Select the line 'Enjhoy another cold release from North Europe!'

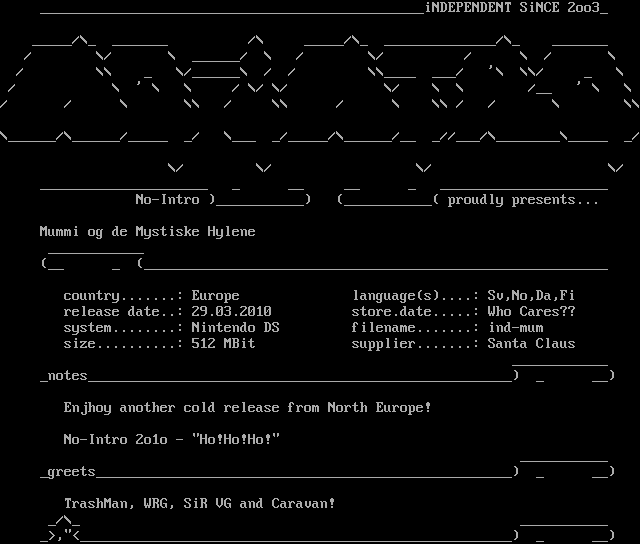[247, 408]
